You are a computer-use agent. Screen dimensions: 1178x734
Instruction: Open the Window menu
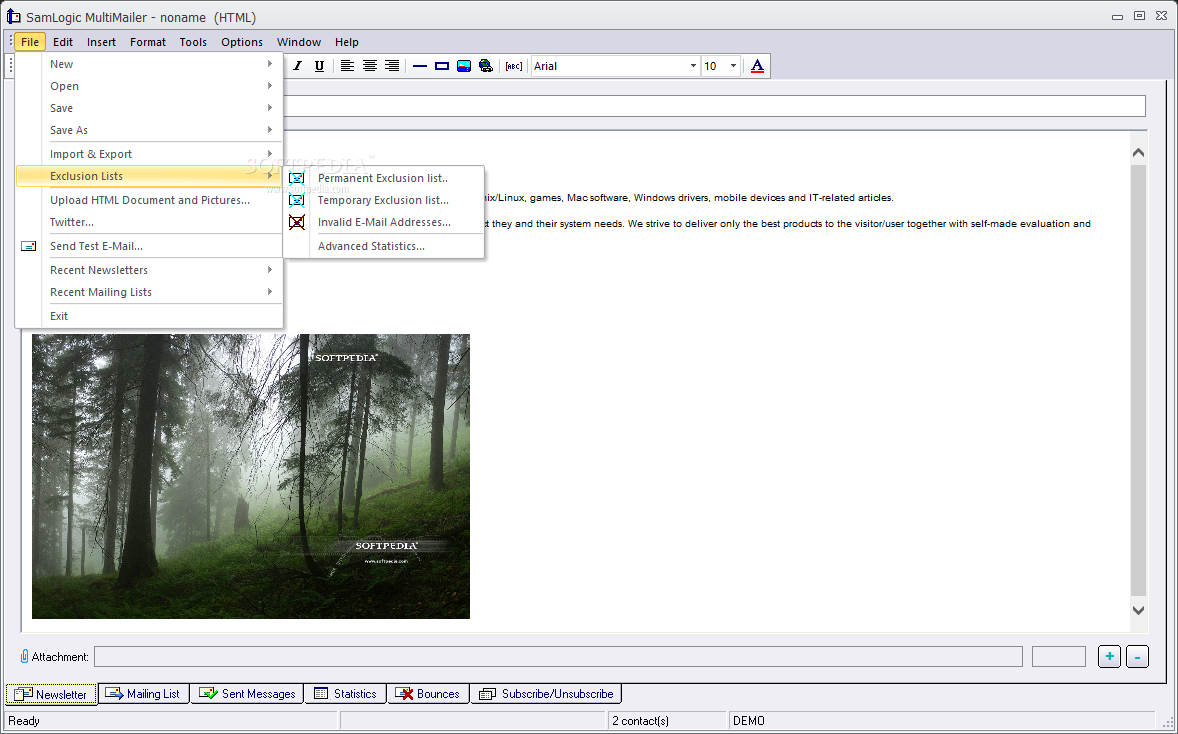(x=299, y=42)
